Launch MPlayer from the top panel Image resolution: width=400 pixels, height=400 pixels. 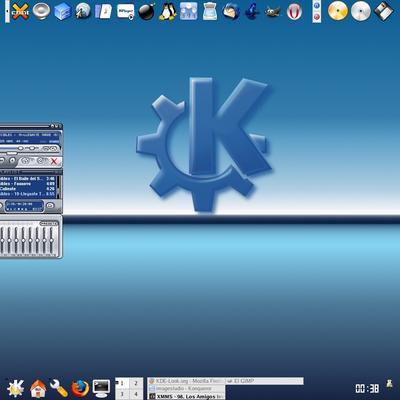tap(125, 11)
